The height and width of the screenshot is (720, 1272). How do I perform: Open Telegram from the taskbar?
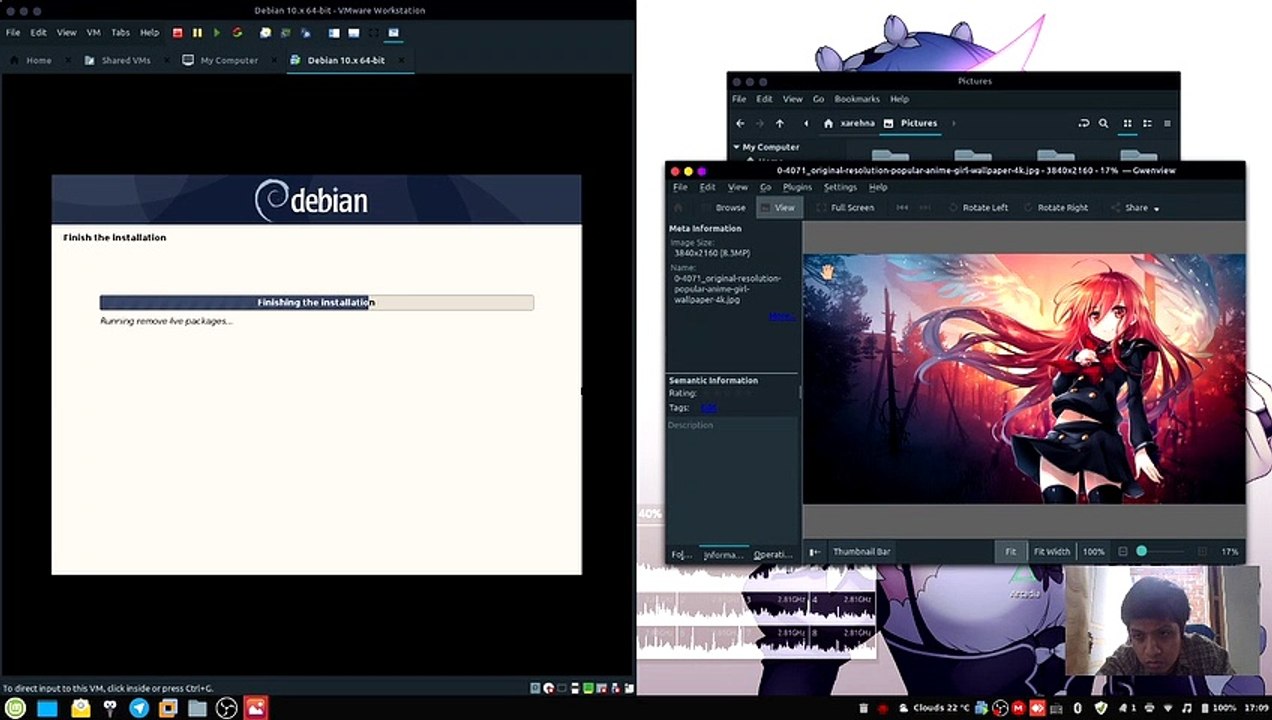click(139, 708)
